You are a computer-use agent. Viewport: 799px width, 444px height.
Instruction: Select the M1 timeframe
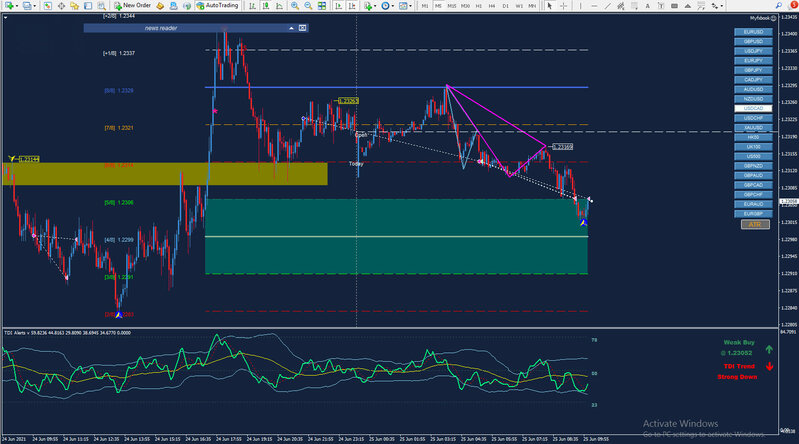coord(425,6)
